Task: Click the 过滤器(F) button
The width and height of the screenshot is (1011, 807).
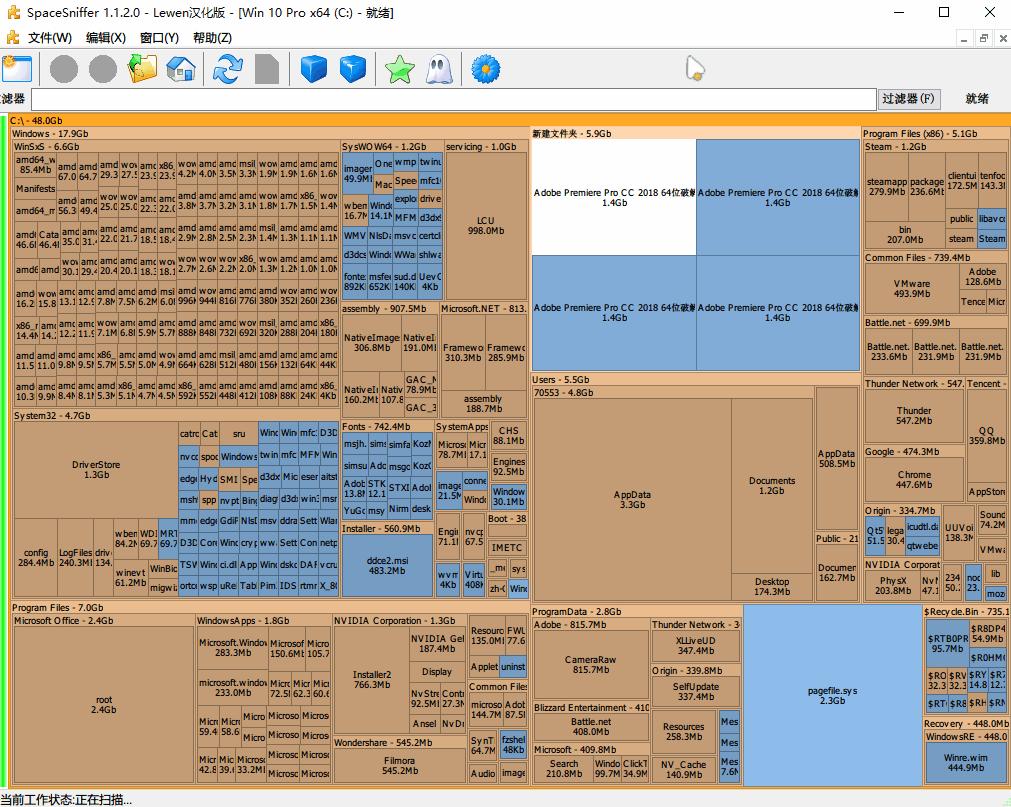Action: pos(909,99)
